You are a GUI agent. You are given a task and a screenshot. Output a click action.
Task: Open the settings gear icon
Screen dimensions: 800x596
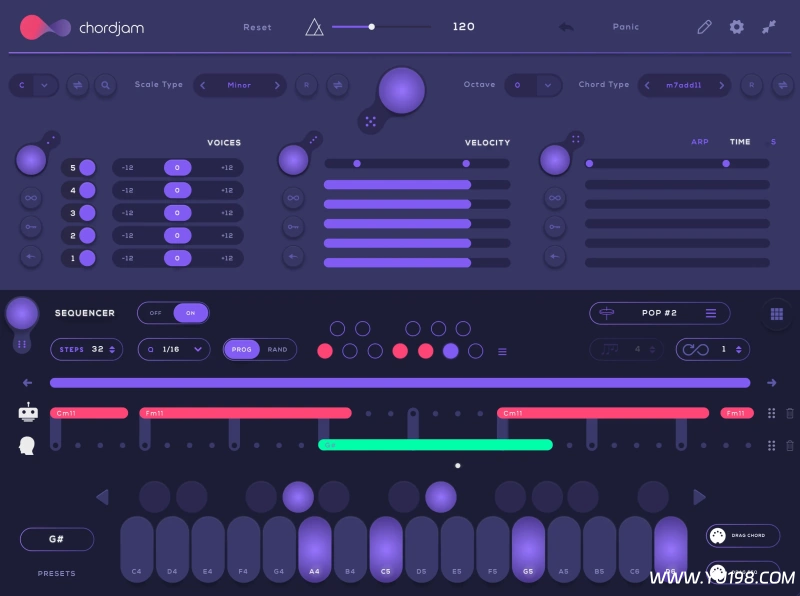737,27
